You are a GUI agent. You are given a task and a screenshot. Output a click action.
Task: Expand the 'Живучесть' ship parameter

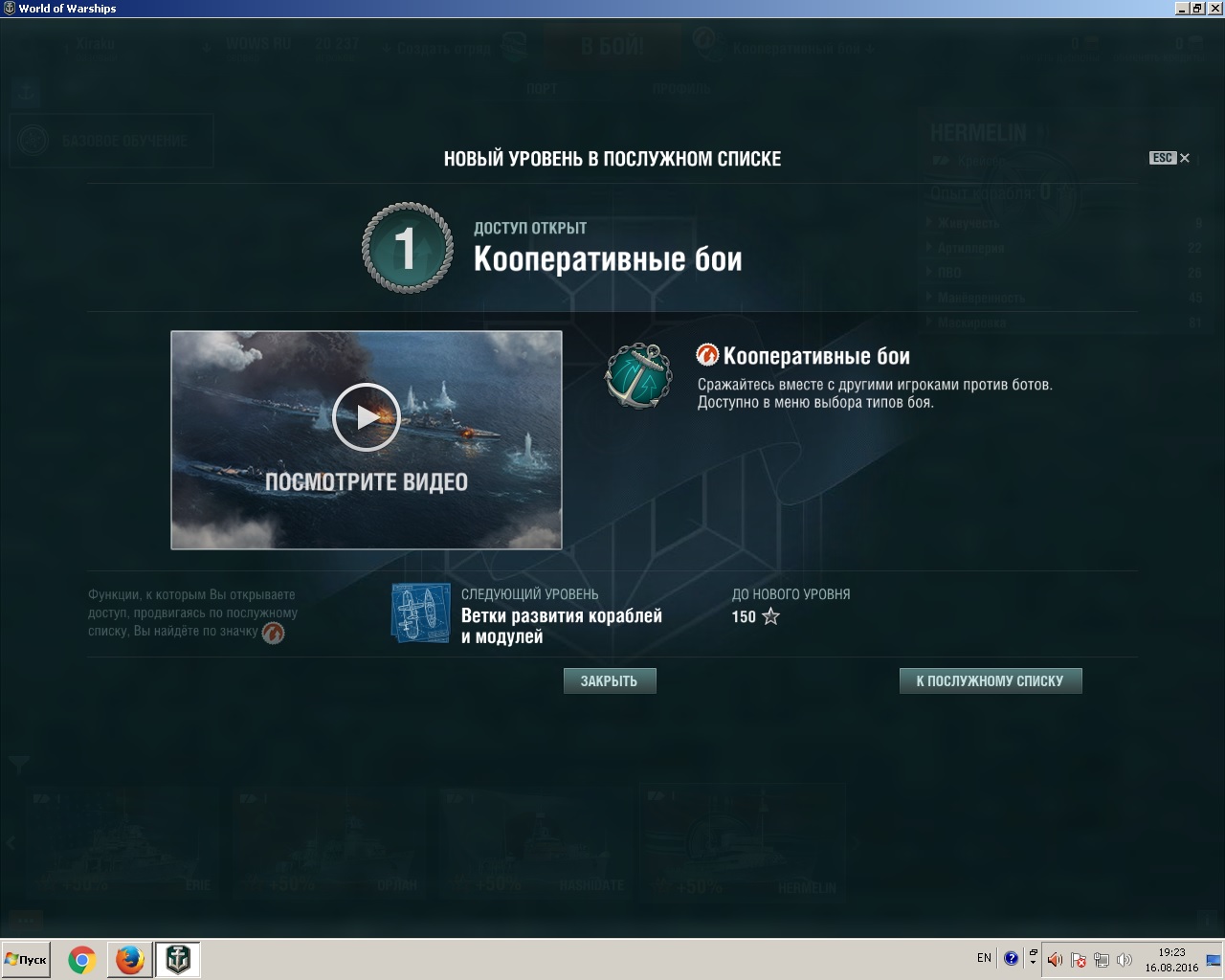pyautogui.click(x=1064, y=223)
